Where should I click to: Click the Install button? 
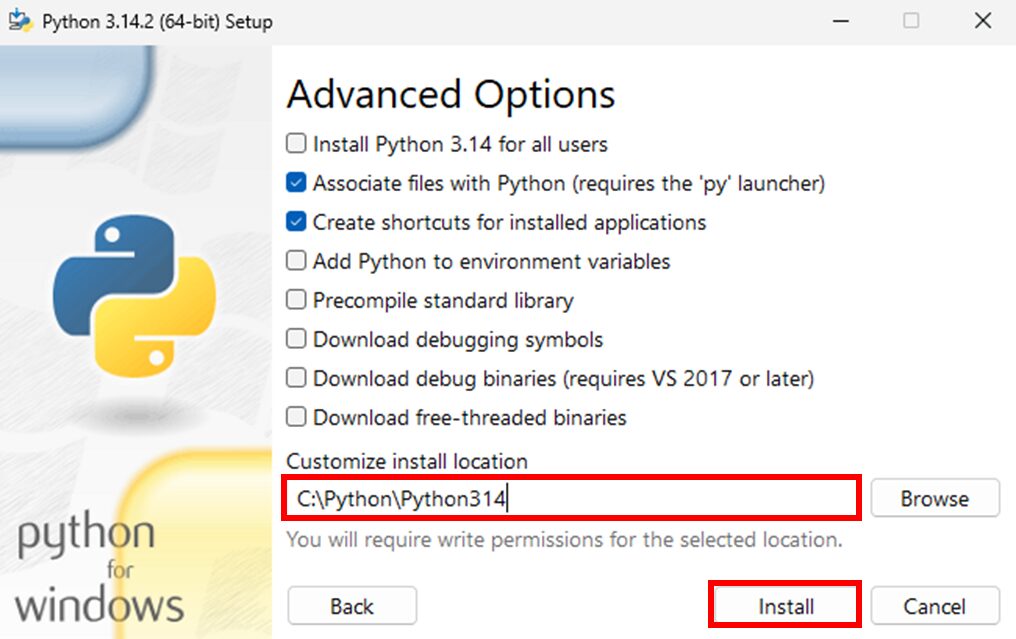784,605
